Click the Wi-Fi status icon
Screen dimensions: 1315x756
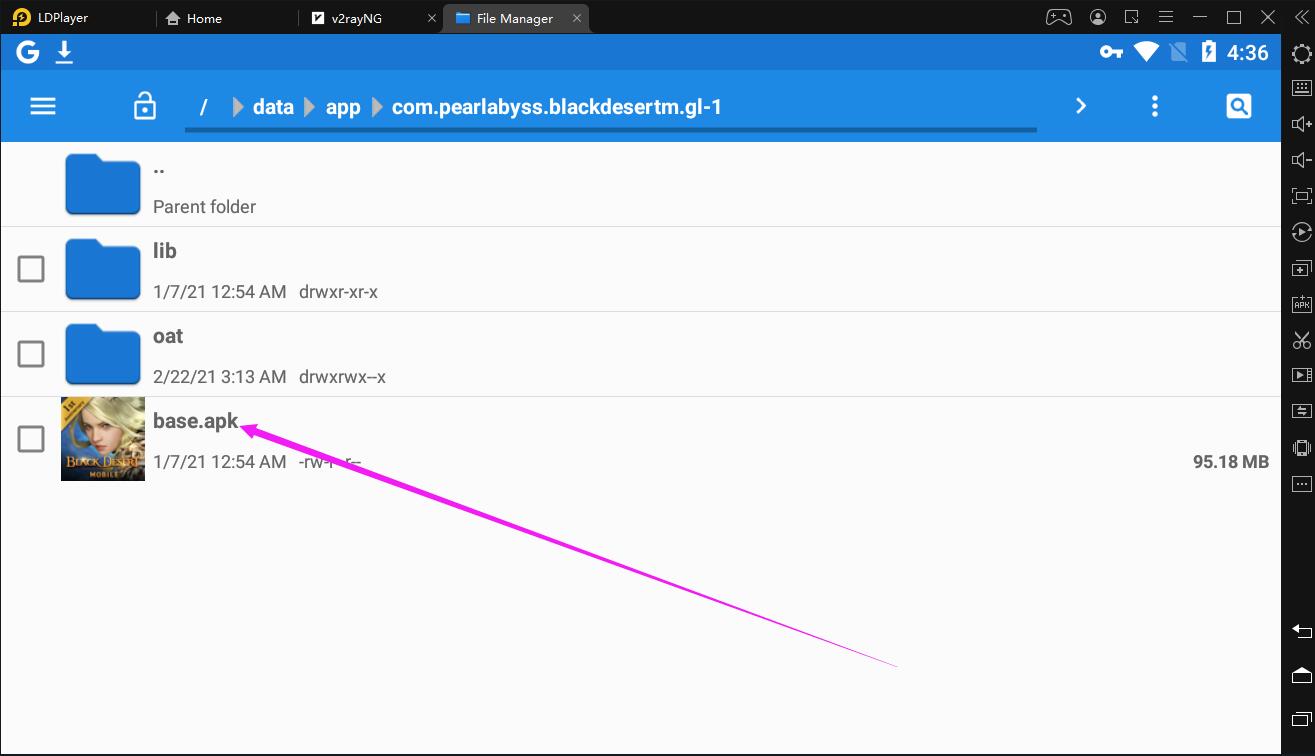tap(1146, 52)
